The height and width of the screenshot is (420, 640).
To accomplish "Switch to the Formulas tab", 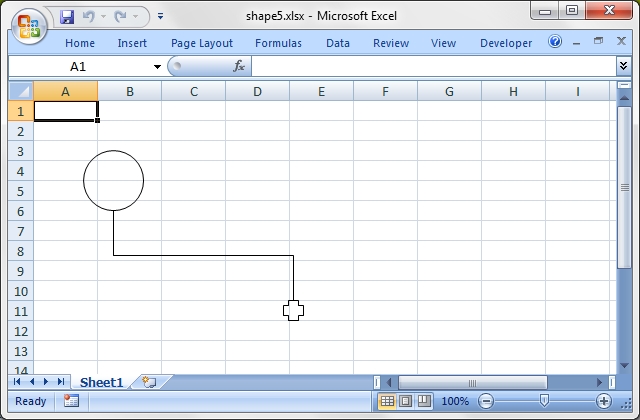I will (x=278, y=43).
